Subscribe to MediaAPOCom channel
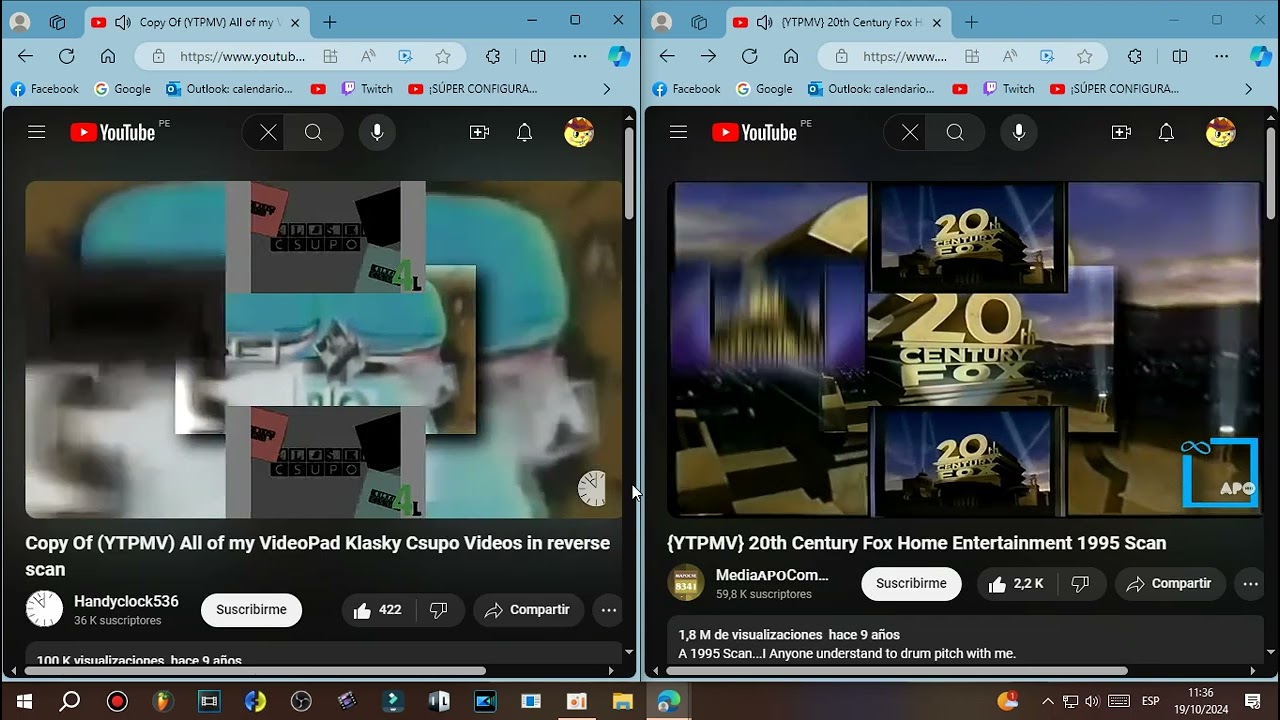The image size is (1280, 720). [911, 584]
